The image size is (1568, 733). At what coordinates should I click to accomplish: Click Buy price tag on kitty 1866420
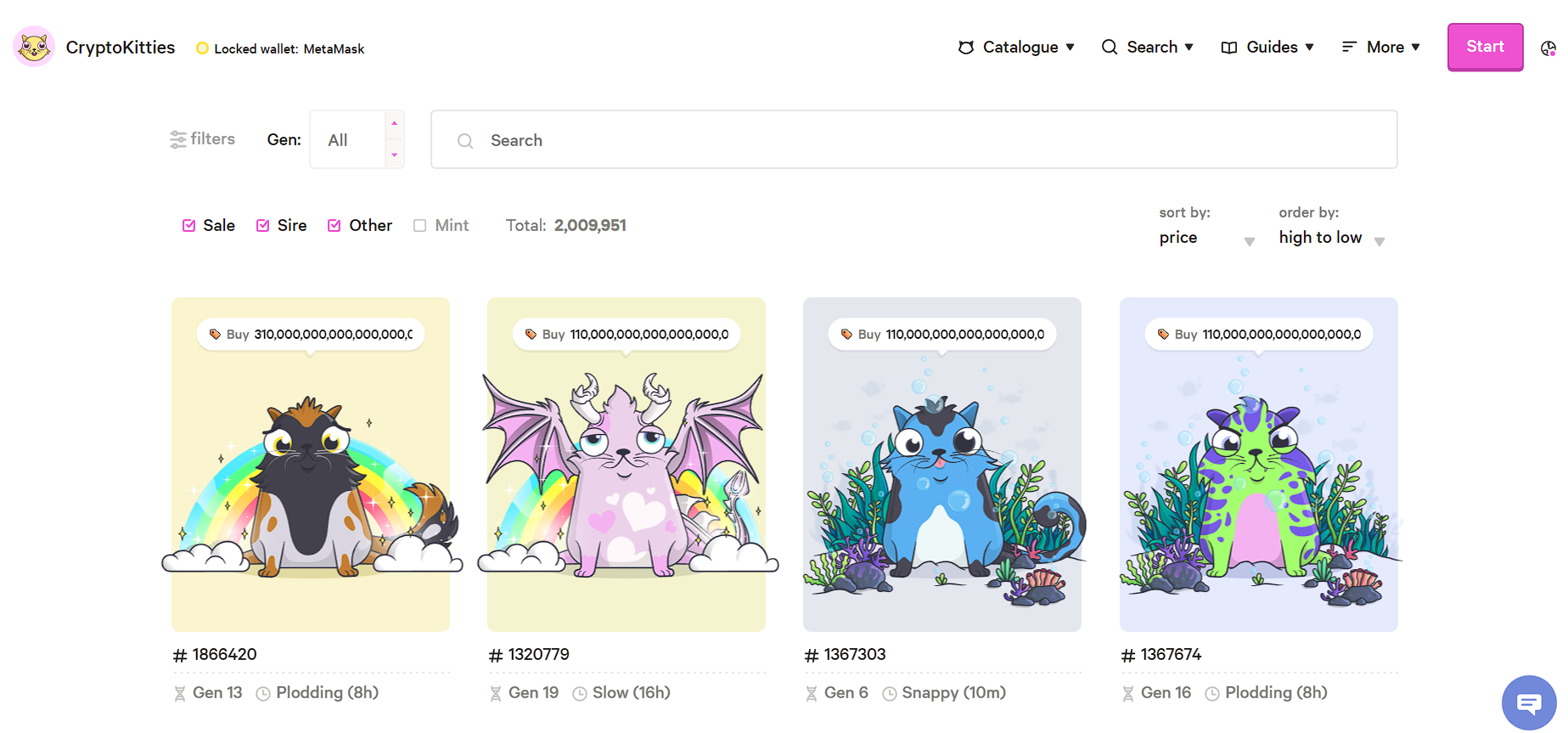[x=311, y=335]
